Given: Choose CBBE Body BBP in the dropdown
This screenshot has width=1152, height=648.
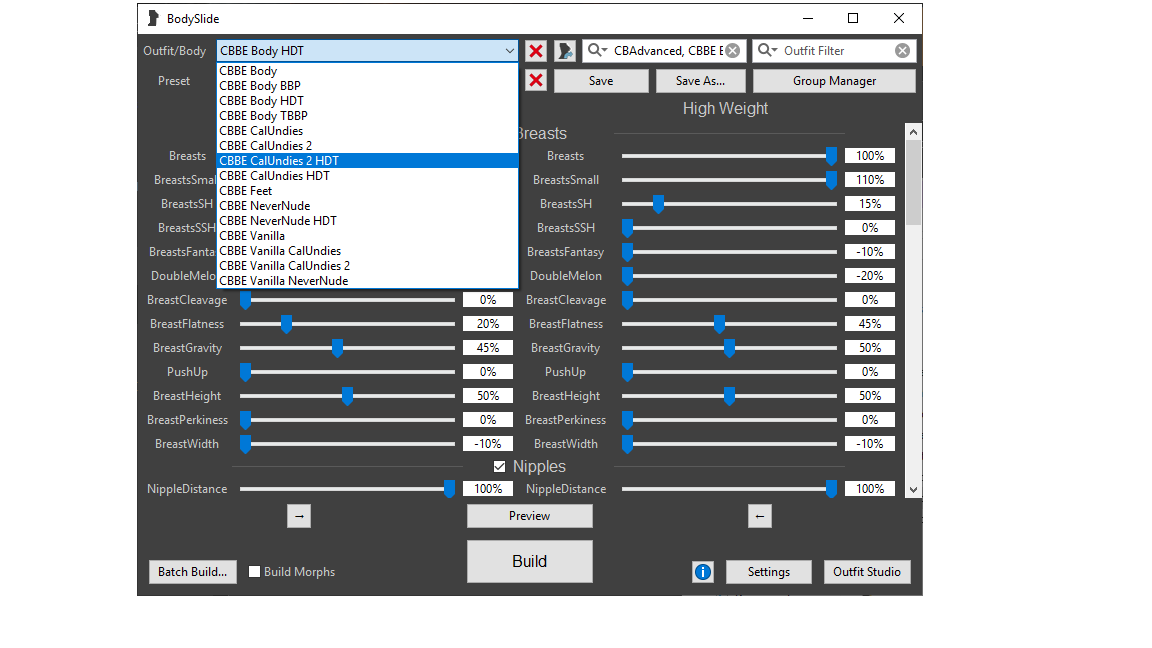Looking at the screenshot, I should (x=367, y=86).
